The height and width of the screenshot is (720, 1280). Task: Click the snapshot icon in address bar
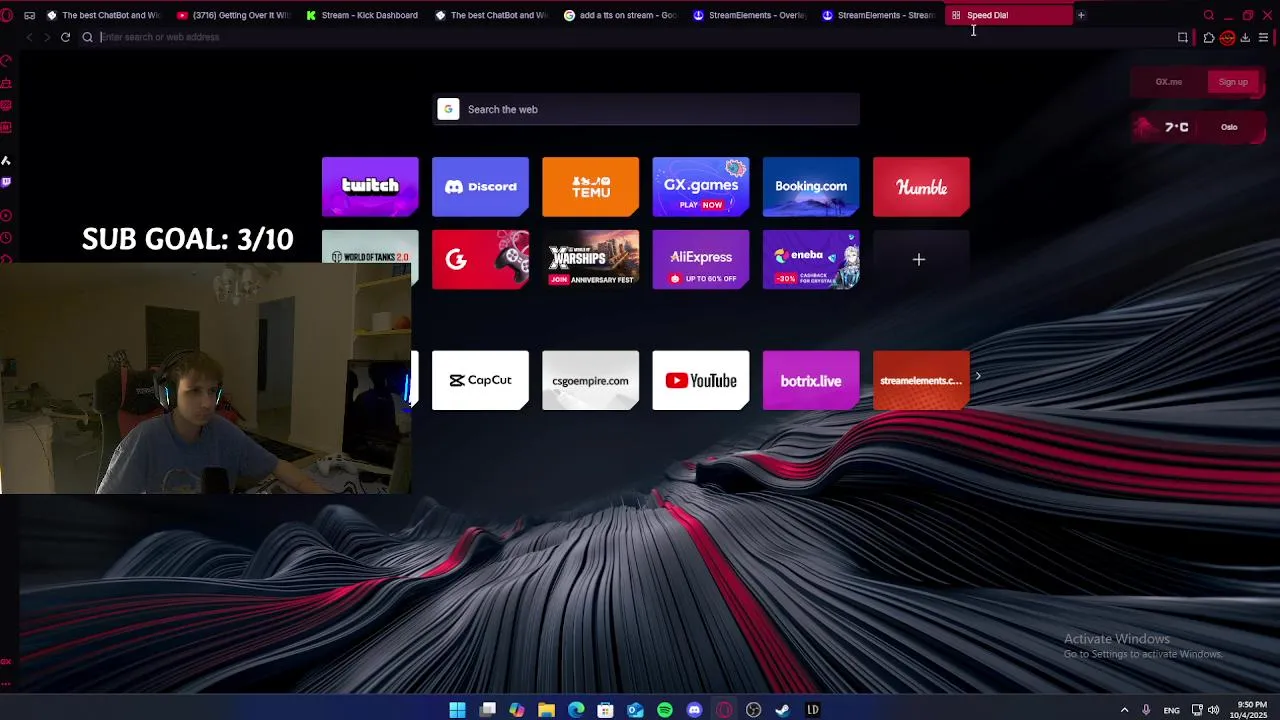click(x=1183, y=37)
